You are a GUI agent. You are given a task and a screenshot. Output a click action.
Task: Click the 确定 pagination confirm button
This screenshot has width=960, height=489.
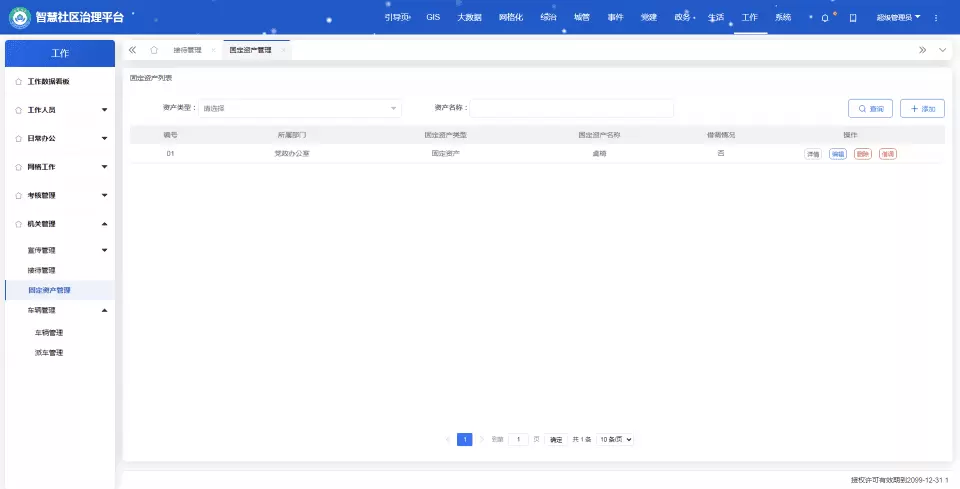[x=556, y=439]
